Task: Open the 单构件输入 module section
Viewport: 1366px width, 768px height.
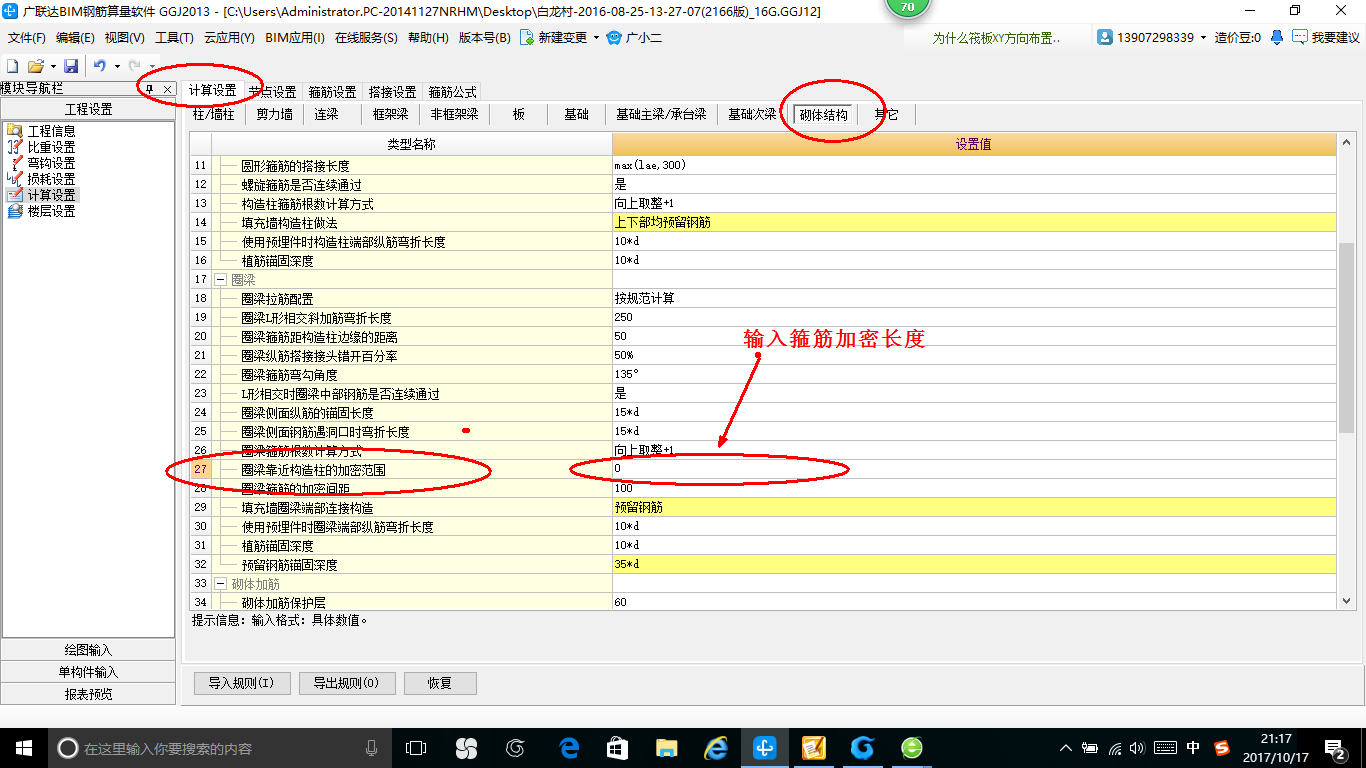Action: click(88, 672)
